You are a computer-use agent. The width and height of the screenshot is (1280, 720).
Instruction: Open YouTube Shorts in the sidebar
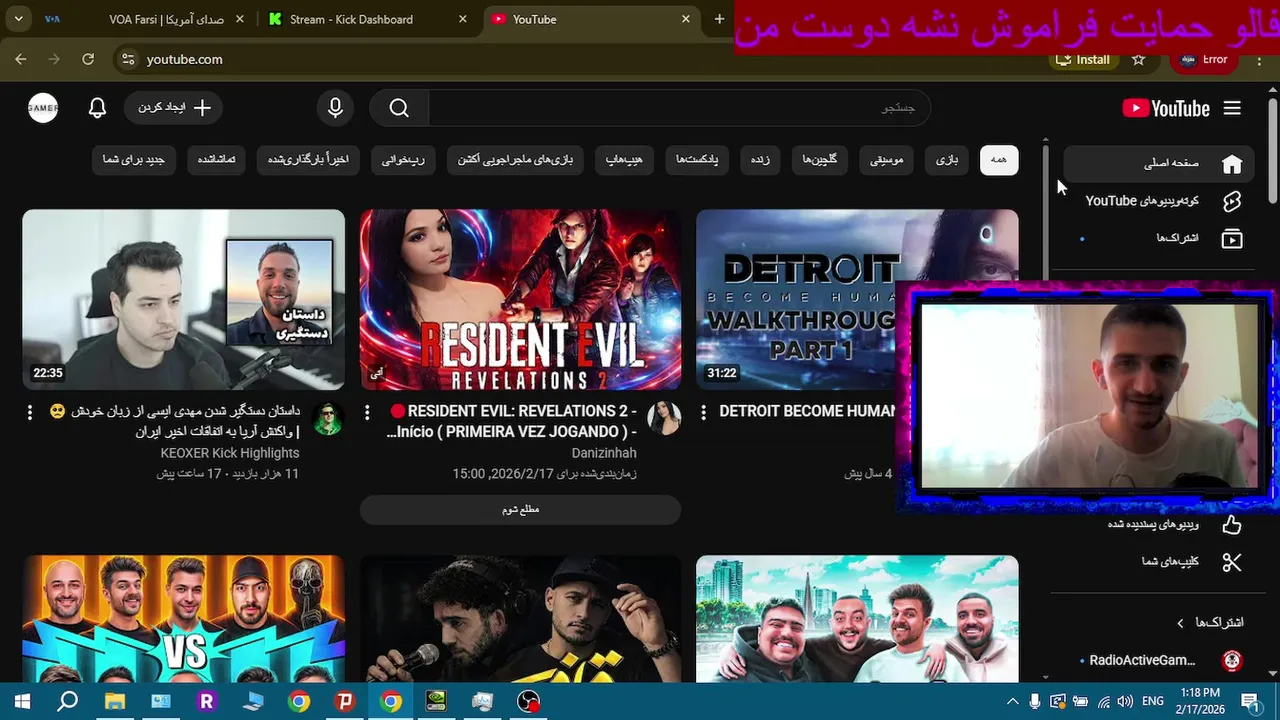pos(1159,201)
